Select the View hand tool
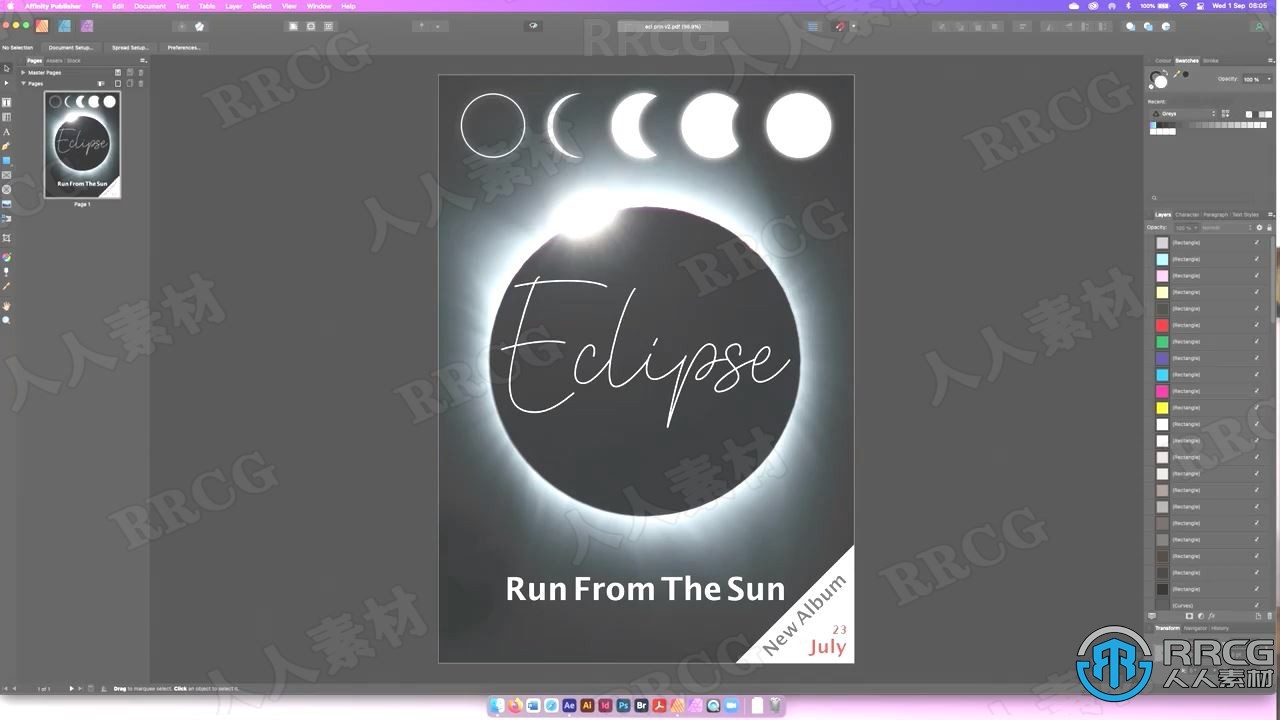Screen dimensions: 1280x720 click(x=7, y=306)
